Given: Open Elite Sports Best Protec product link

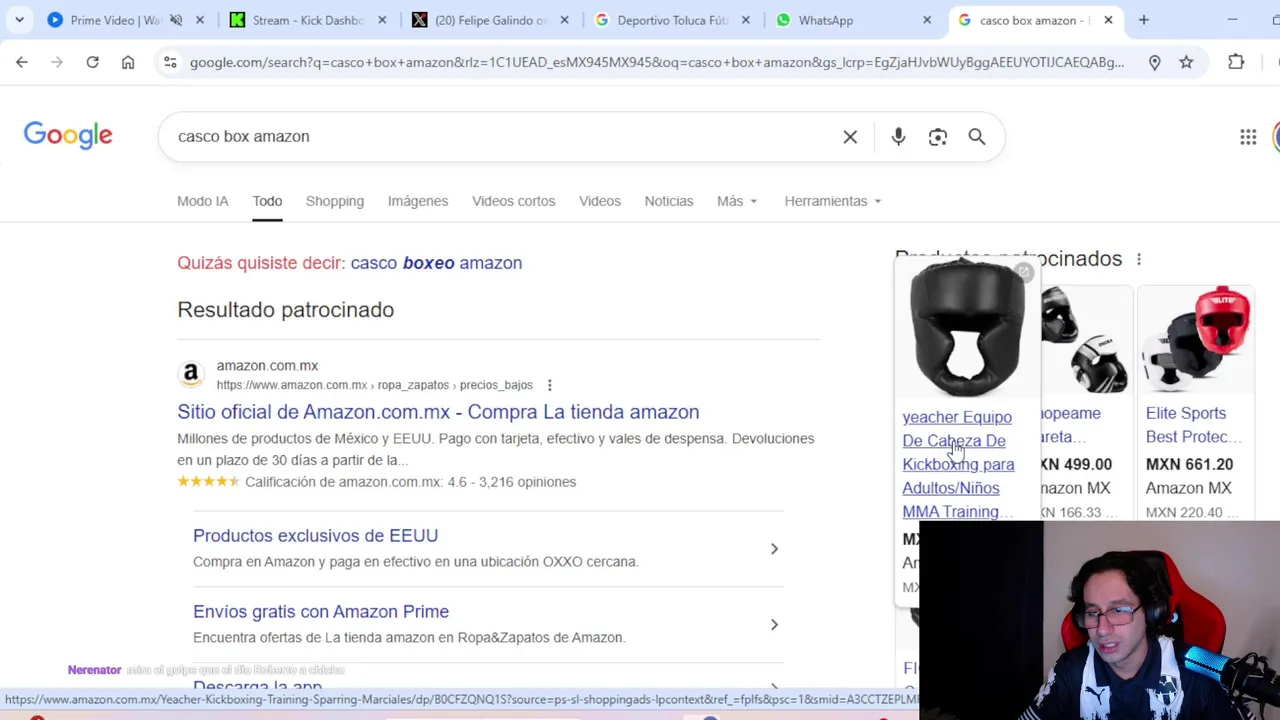Looking at the screenshot, I should (1194, 425).
